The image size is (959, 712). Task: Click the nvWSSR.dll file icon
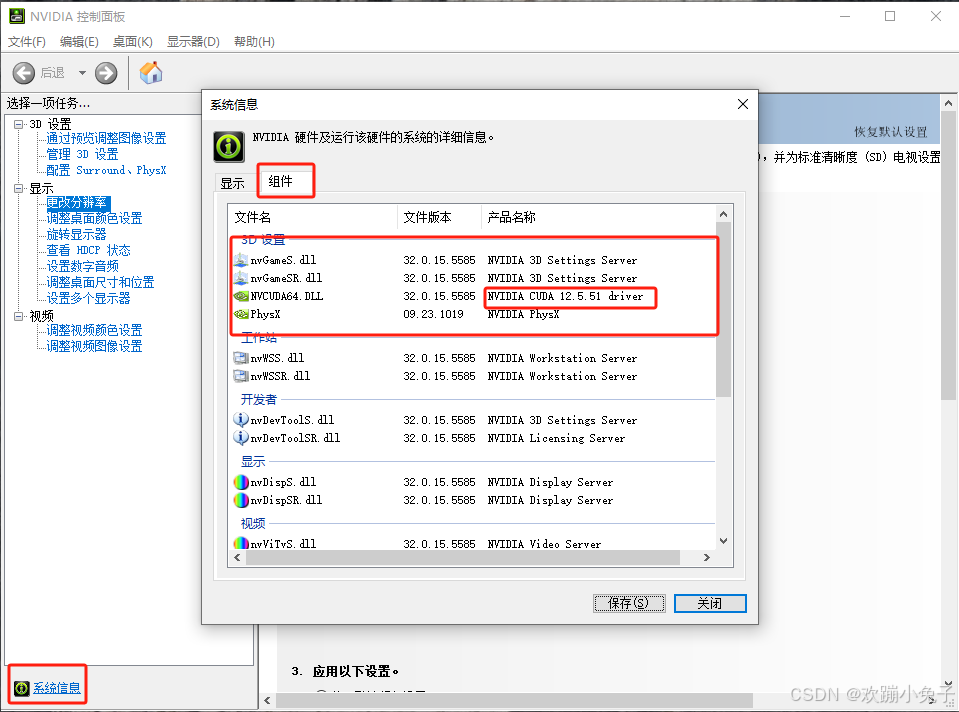[241, 376]
